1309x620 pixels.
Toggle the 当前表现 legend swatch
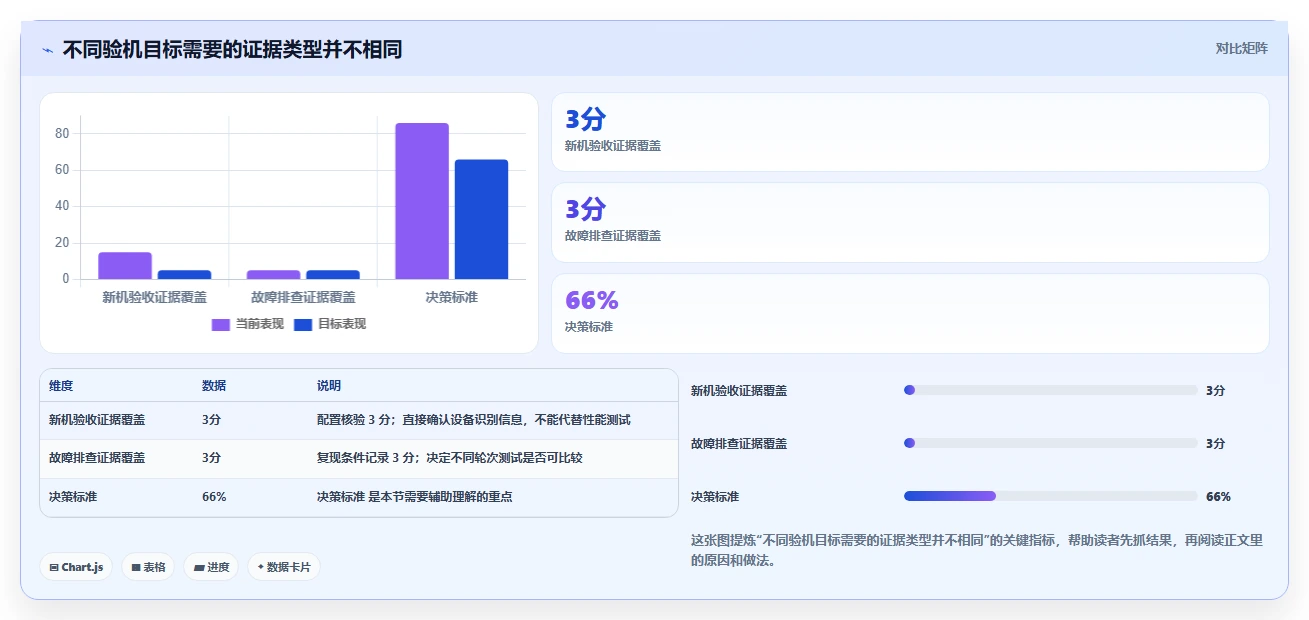221,324
